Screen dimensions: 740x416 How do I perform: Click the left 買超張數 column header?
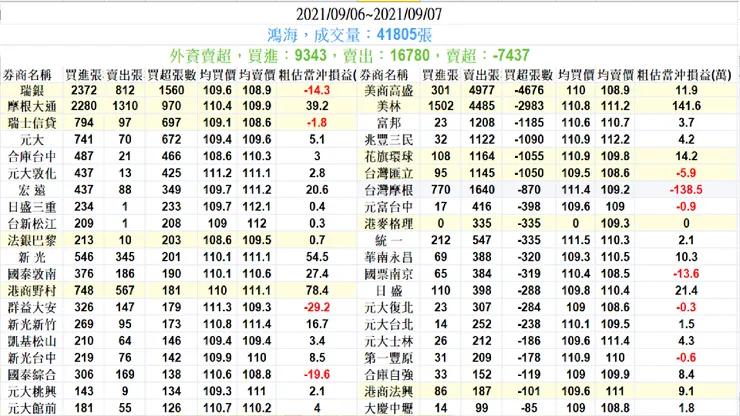coord(172,75)
